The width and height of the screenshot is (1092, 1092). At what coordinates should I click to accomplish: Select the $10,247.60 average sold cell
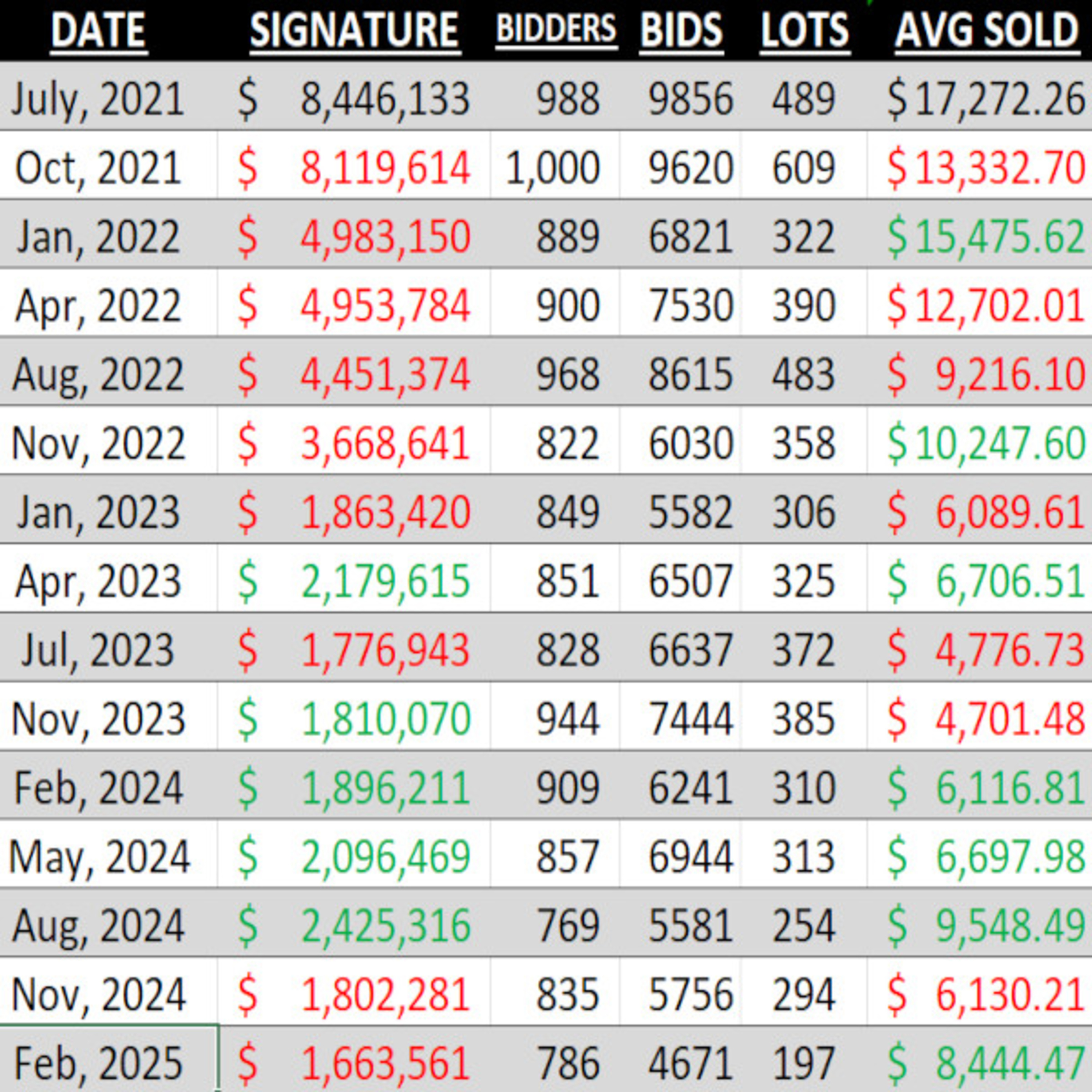986,443
